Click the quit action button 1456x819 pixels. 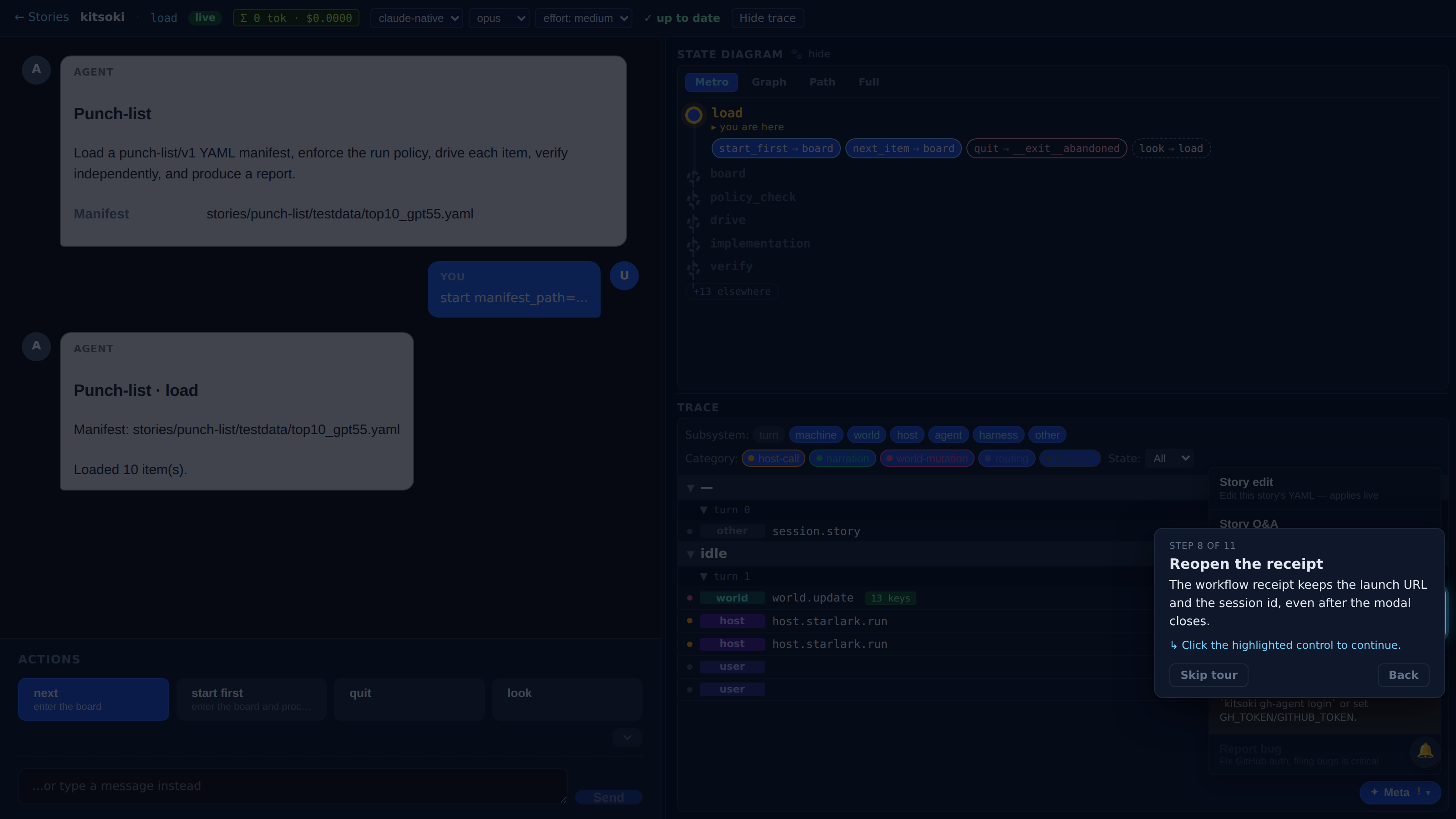coord(409,699)
